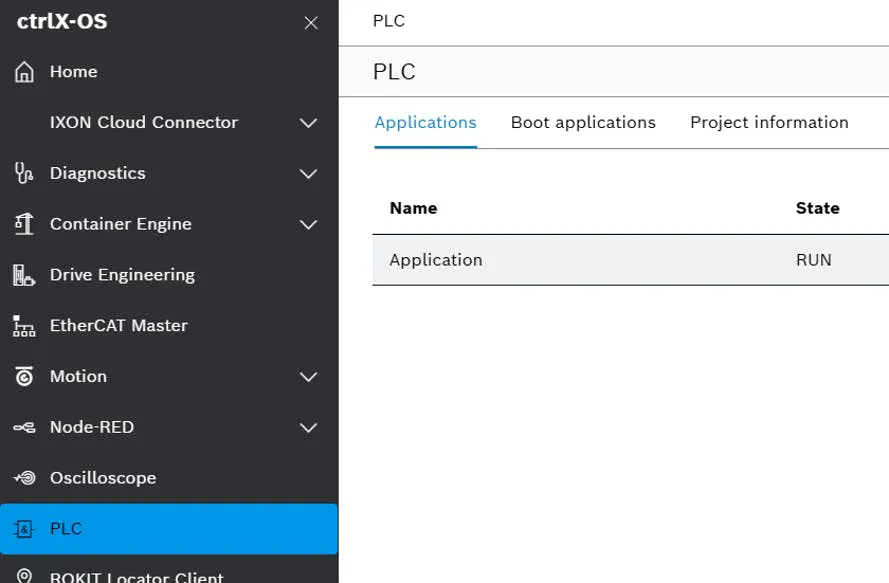Select the Motion menu label
The image size is (889, 583).
click(78, 377)
